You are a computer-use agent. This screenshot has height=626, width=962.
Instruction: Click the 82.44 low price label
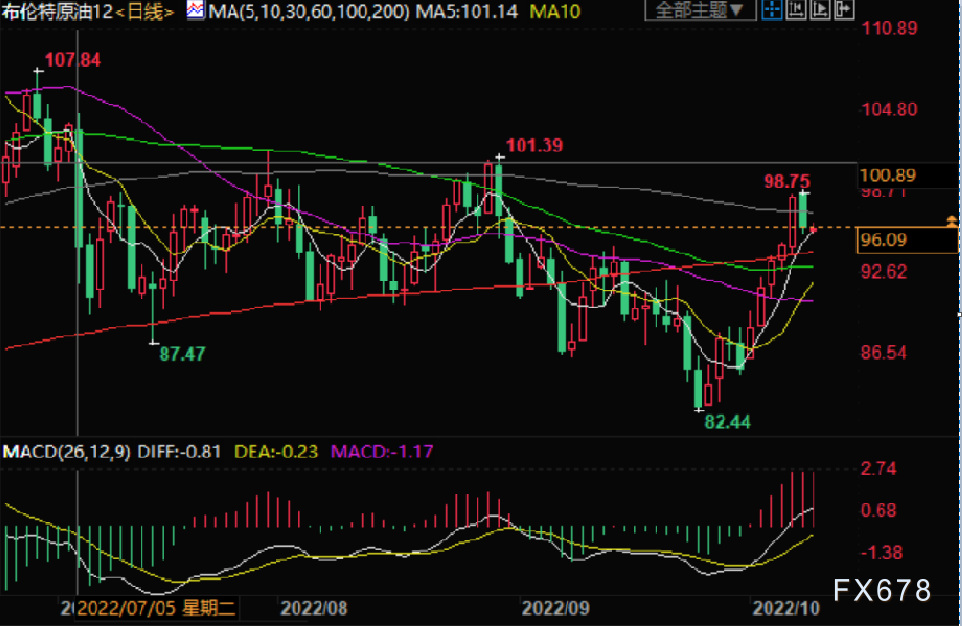728,422
